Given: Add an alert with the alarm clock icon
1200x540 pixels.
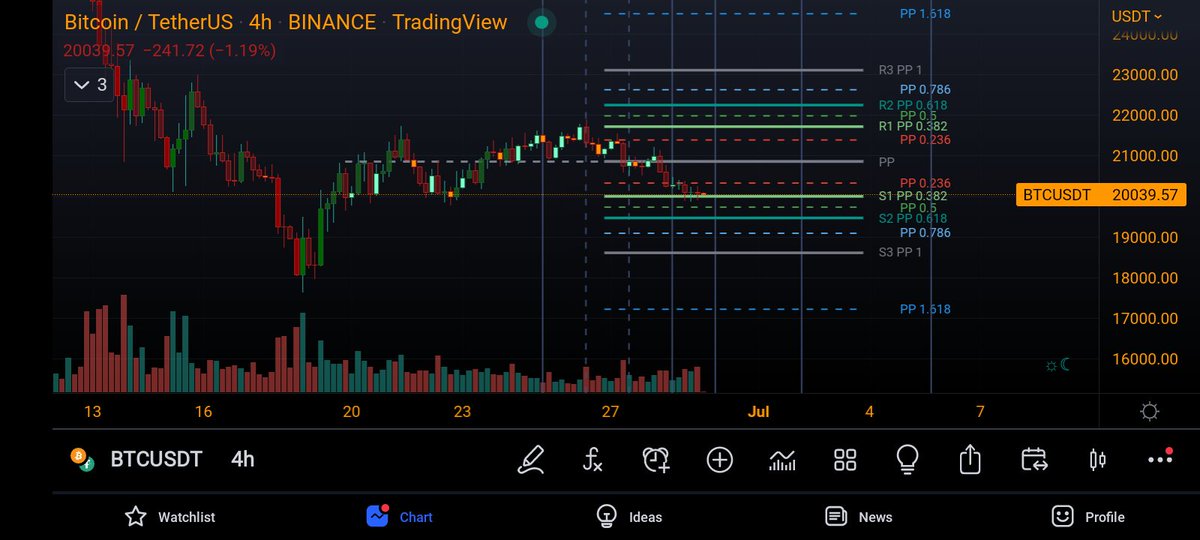Looking at the screenshot, I should tap(656, 459).
